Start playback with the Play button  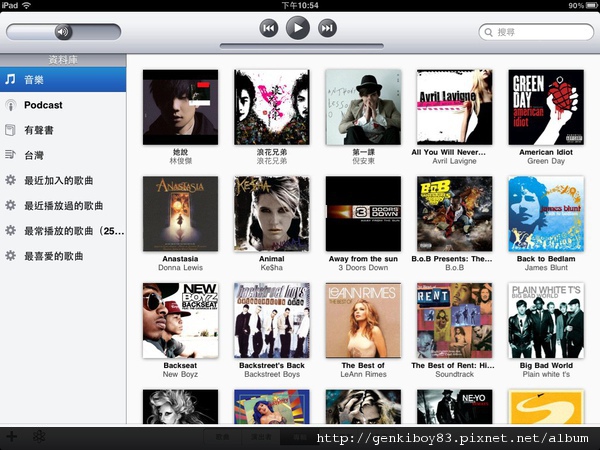298,28
